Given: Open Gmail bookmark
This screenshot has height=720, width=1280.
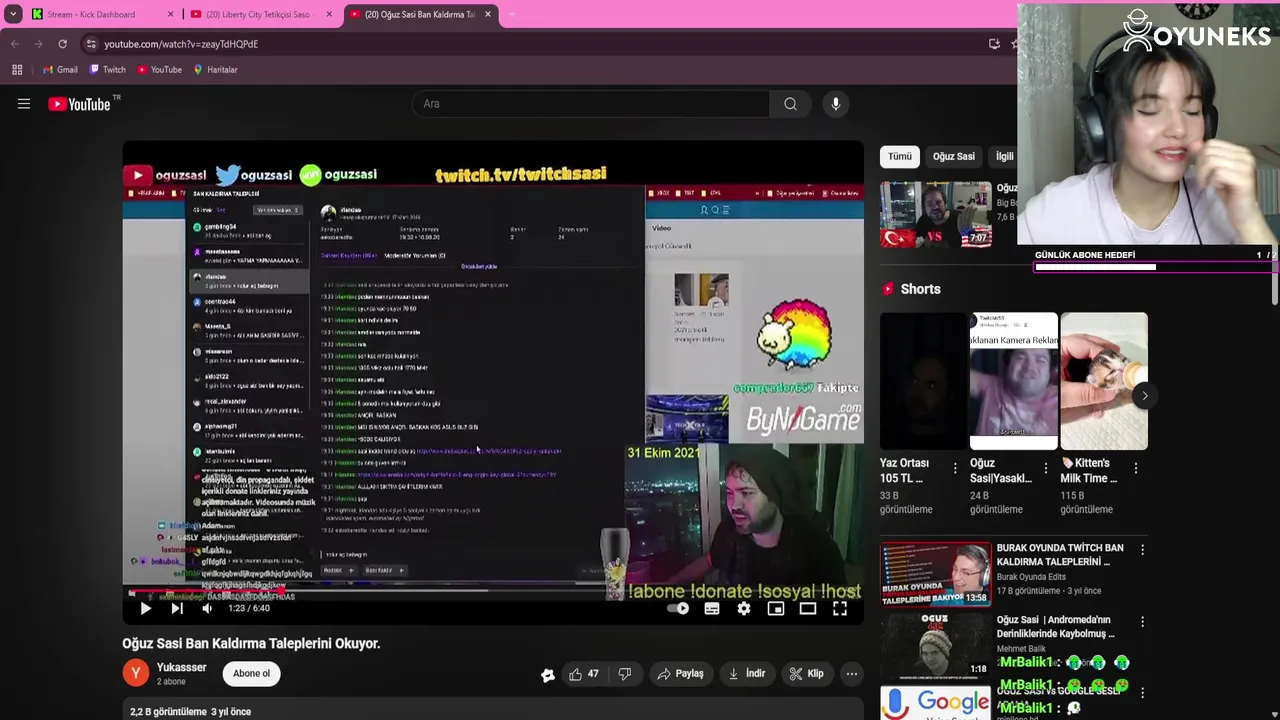Looking at the screenshot, I should click(60, 70).
